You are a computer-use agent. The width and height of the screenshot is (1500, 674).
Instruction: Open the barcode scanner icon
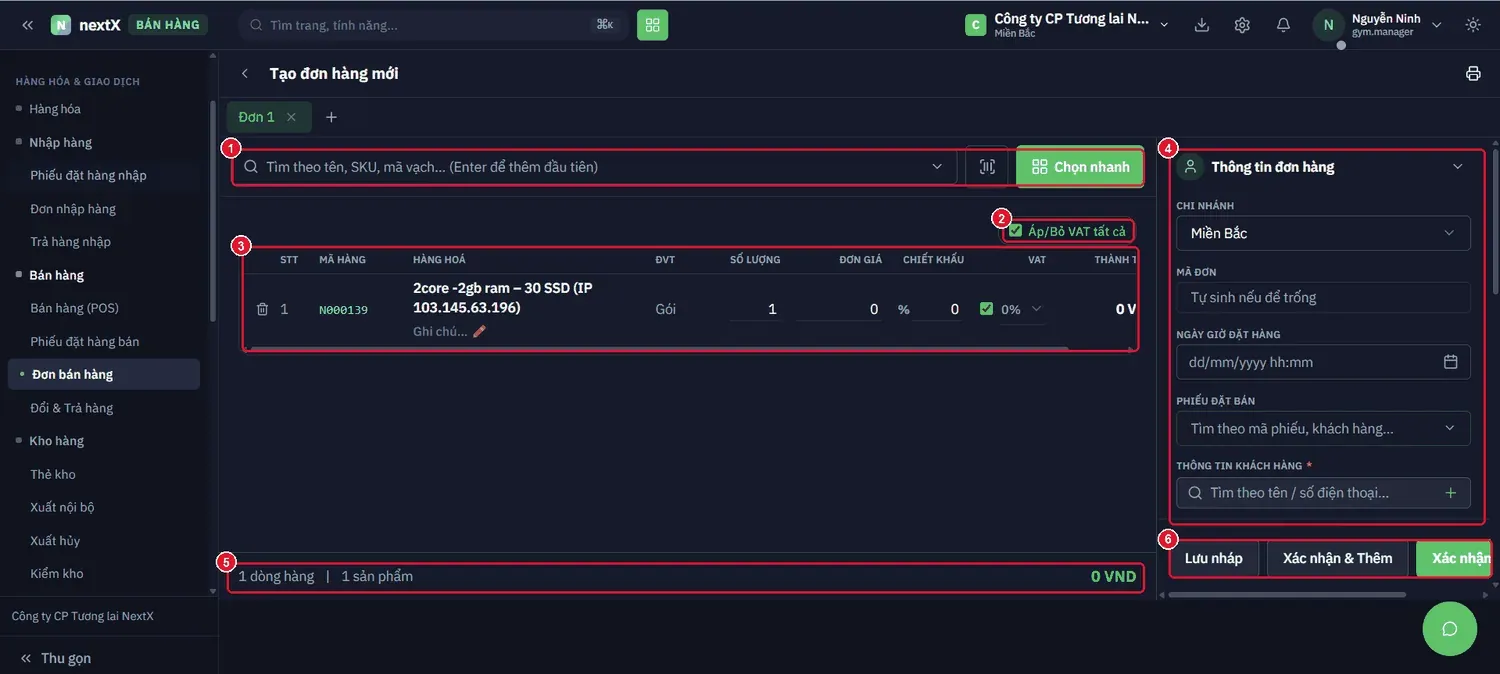[x=987, y=167]
